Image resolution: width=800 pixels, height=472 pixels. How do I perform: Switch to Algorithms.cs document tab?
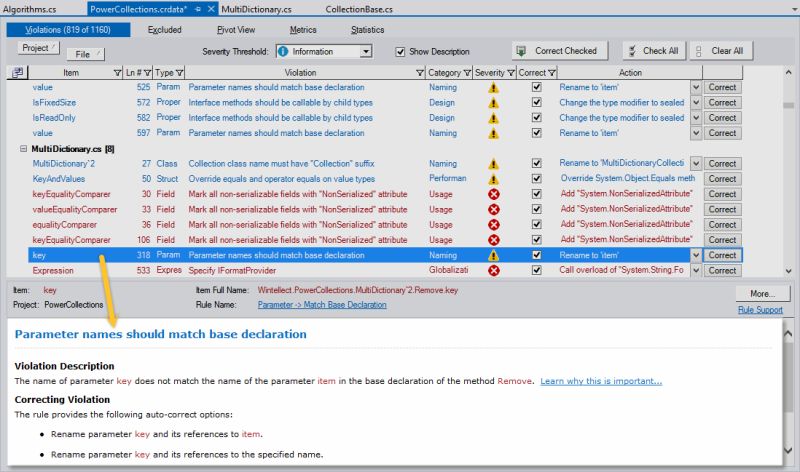point(30,9)
